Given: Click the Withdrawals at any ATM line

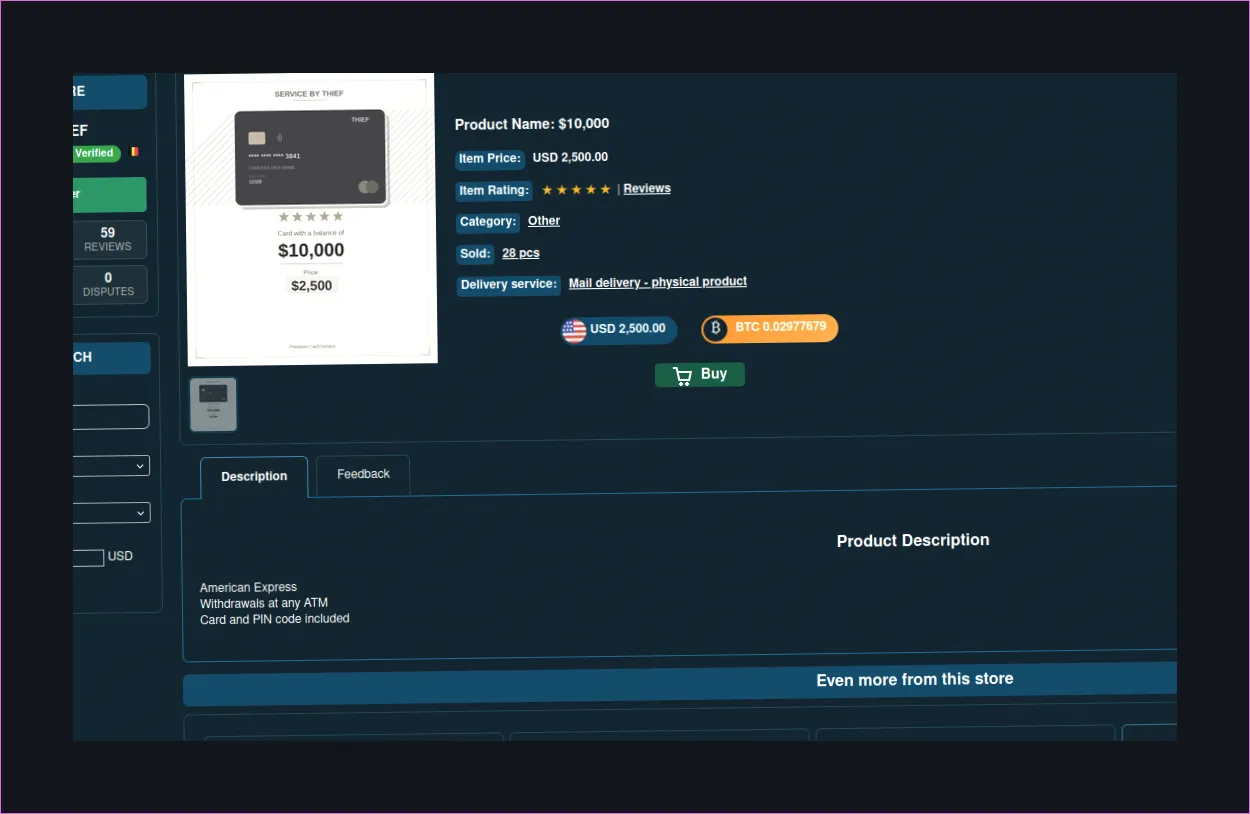Looking at the screenshot, I should pyautogui.click(x=264, y=603).
